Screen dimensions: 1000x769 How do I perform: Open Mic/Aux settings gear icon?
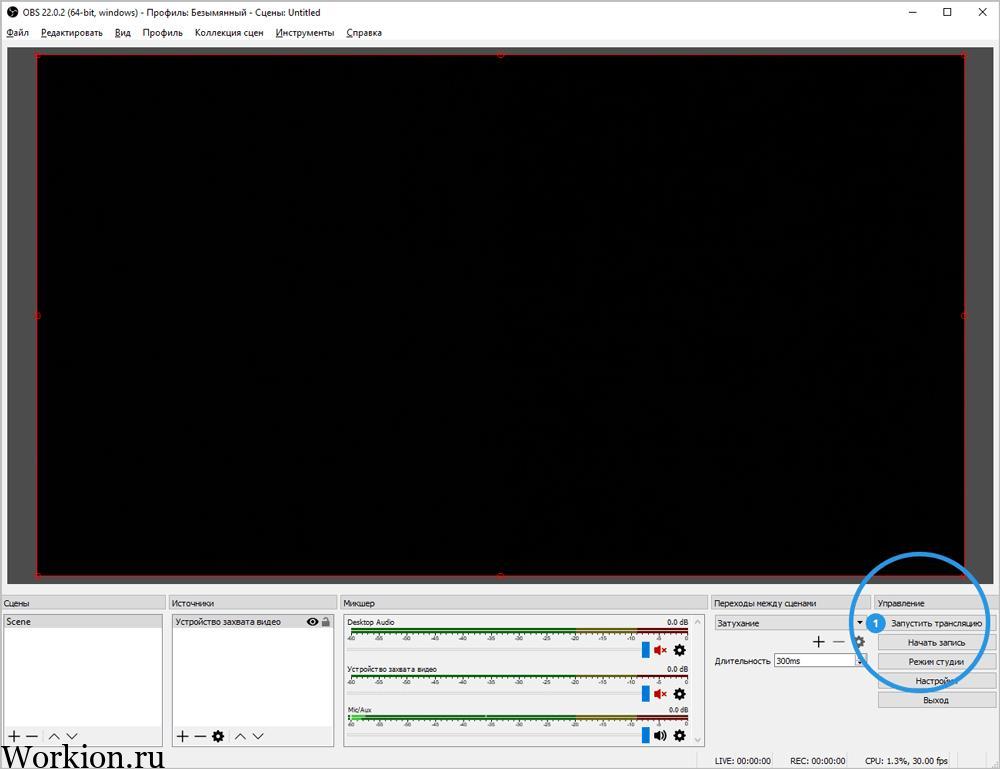pyautogui.click(x=680, y=736)
